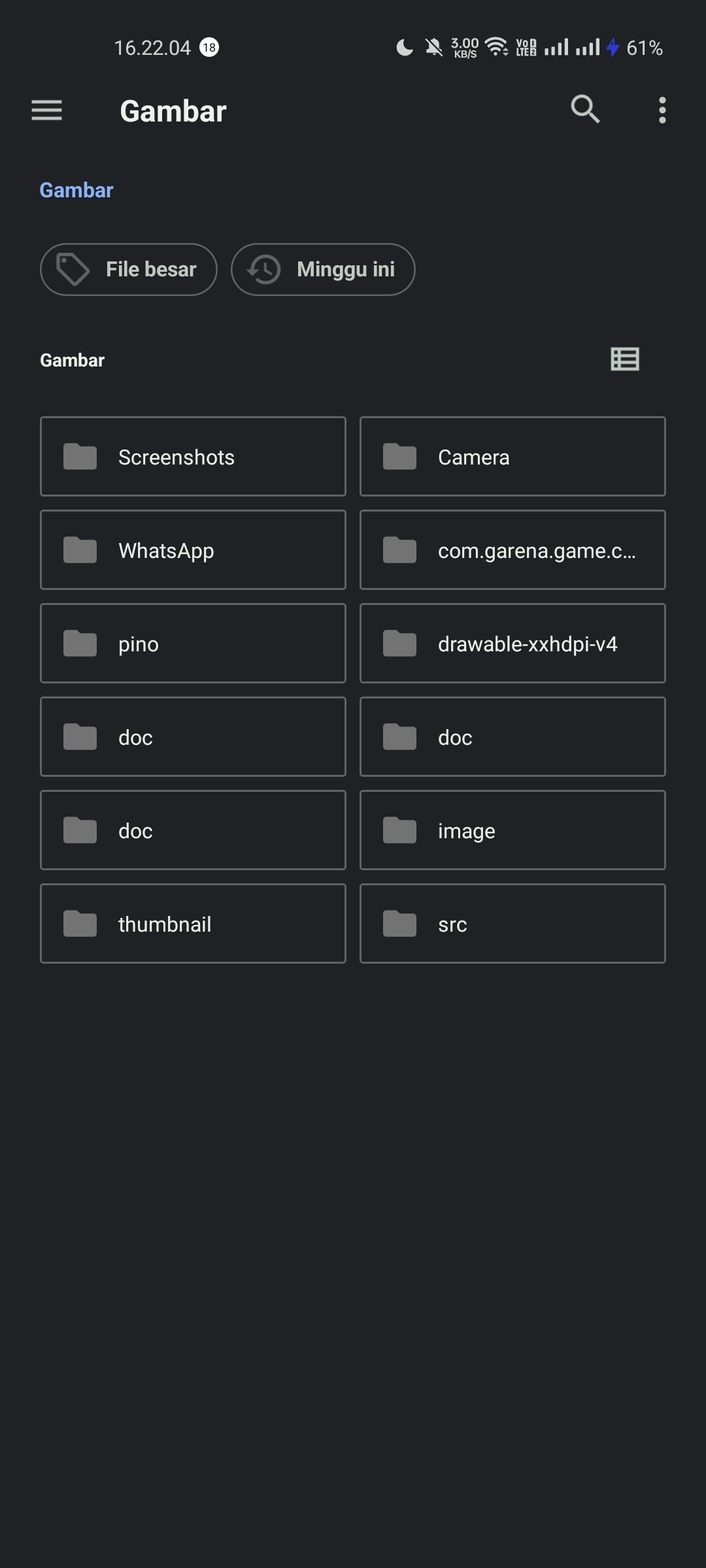Image resolution: width=706 pixels, height=1568 pixels.
Task: Click the Gambar breadcrumb link
Action: point(76,190)
